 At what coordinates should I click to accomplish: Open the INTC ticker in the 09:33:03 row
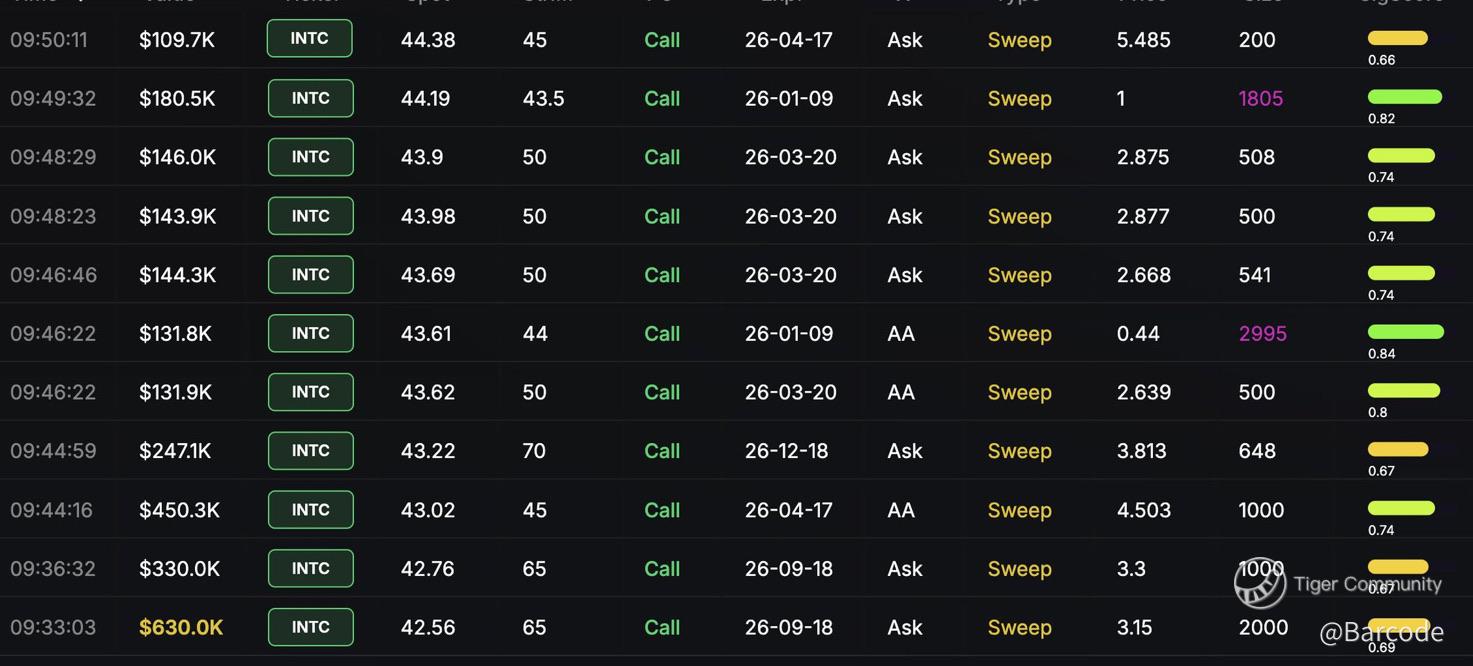(x=310, y=627)
